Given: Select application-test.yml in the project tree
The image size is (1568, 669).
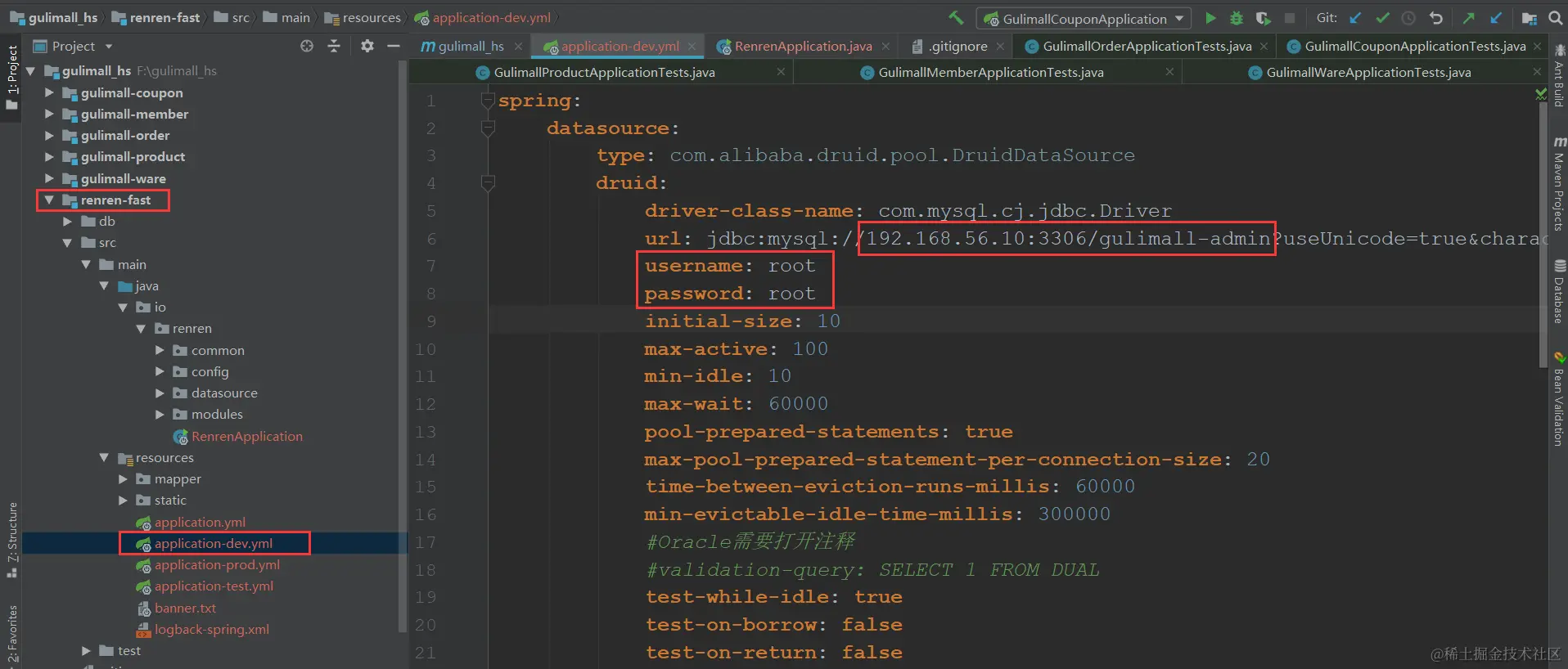Looking at the screenshot, I should 214,586.
